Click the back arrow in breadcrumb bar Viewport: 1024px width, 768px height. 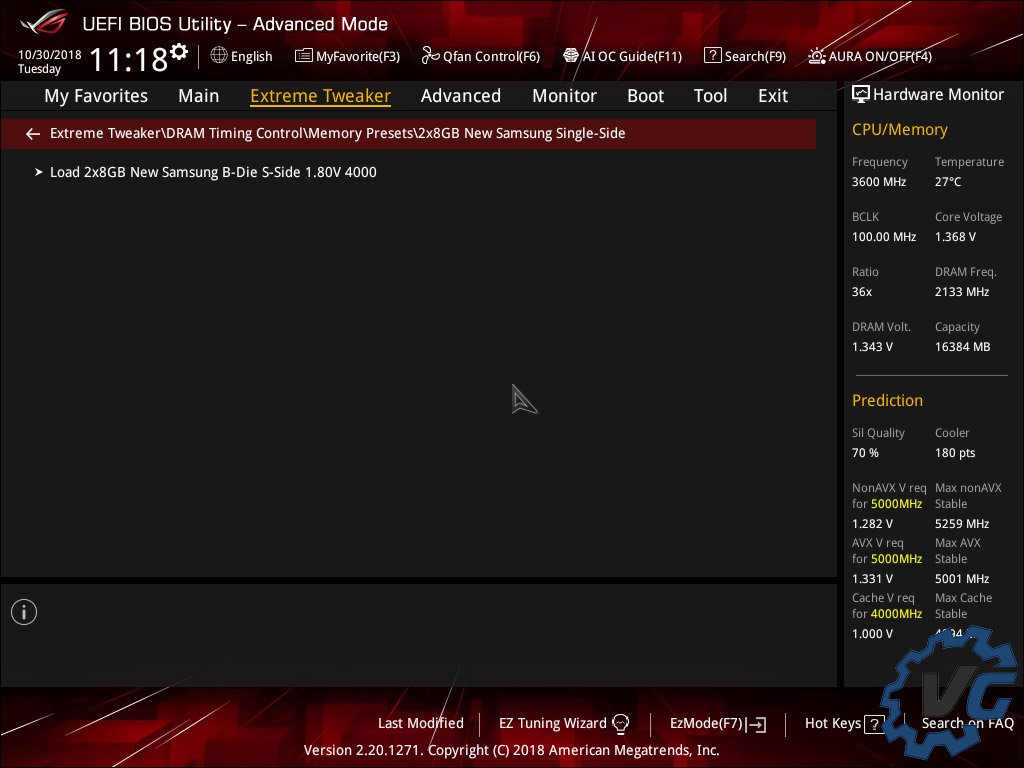[x=33, y=133]
